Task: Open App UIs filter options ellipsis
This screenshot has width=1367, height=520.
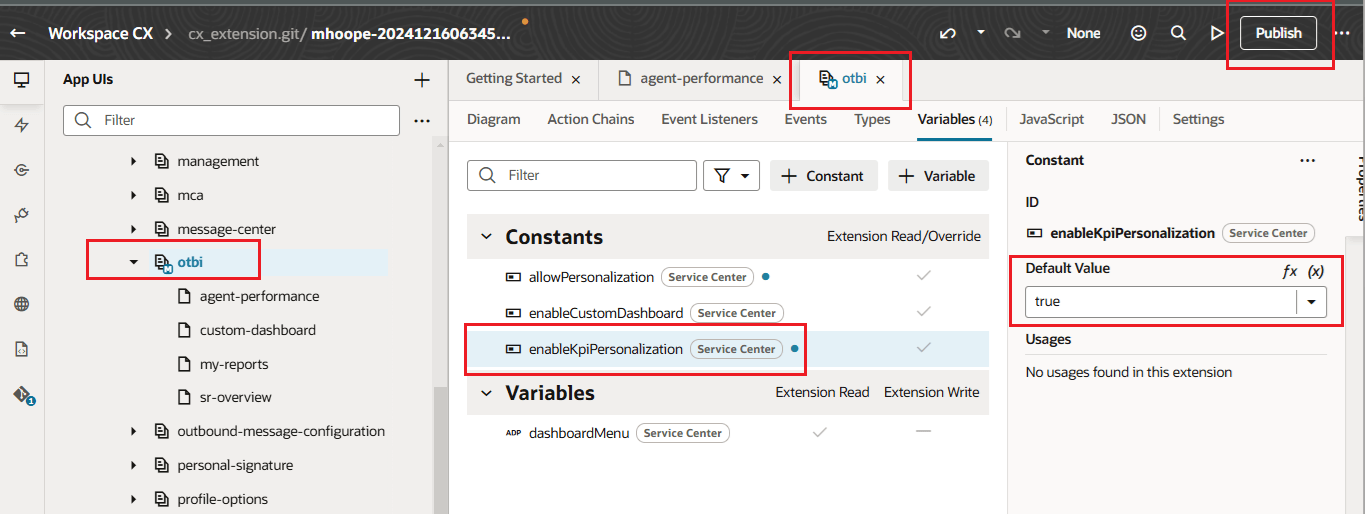Action: [x=422, y=121]
